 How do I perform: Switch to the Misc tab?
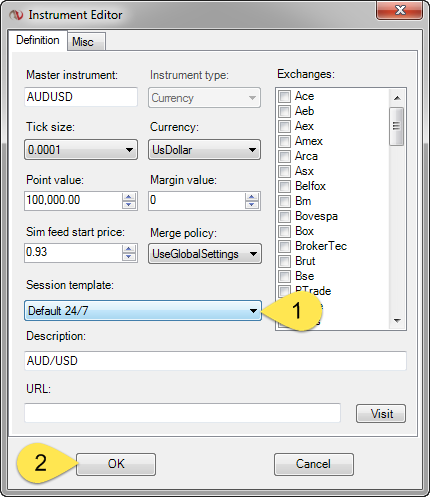point(86,42)
